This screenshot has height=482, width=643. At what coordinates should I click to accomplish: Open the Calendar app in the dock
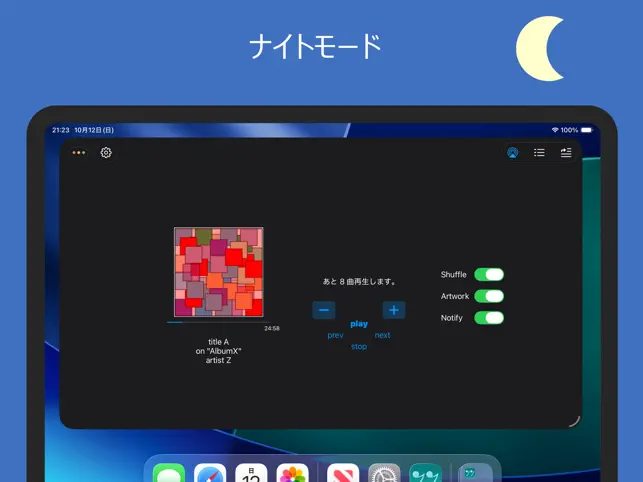pos(251,473)
